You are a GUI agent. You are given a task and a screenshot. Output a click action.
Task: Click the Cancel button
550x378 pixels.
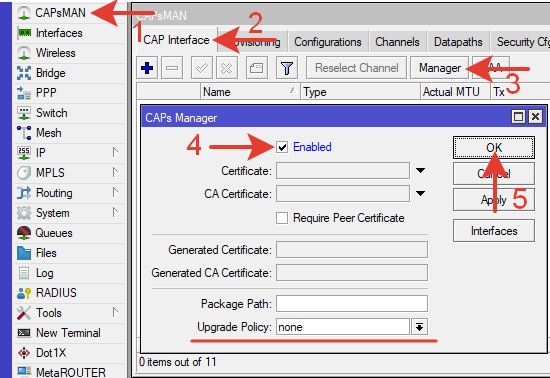(494, 174)
